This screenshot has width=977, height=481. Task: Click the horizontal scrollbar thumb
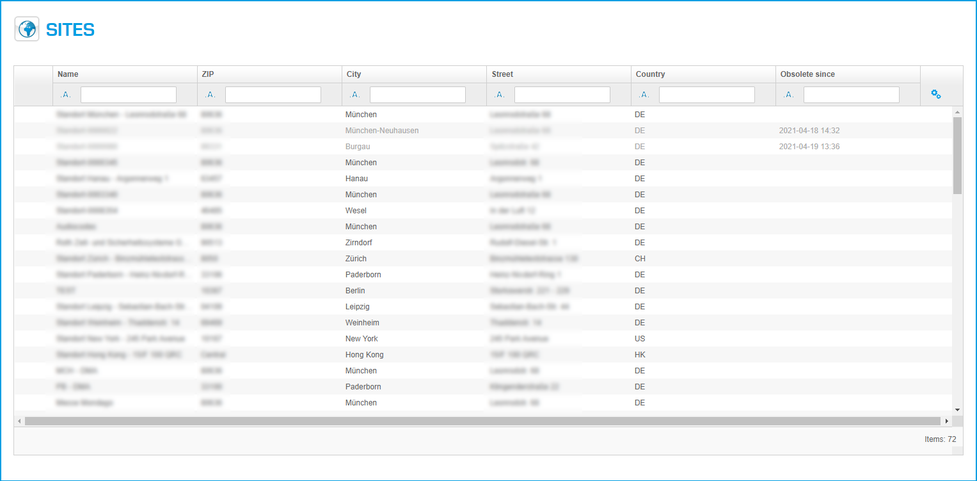pos(484,421)
